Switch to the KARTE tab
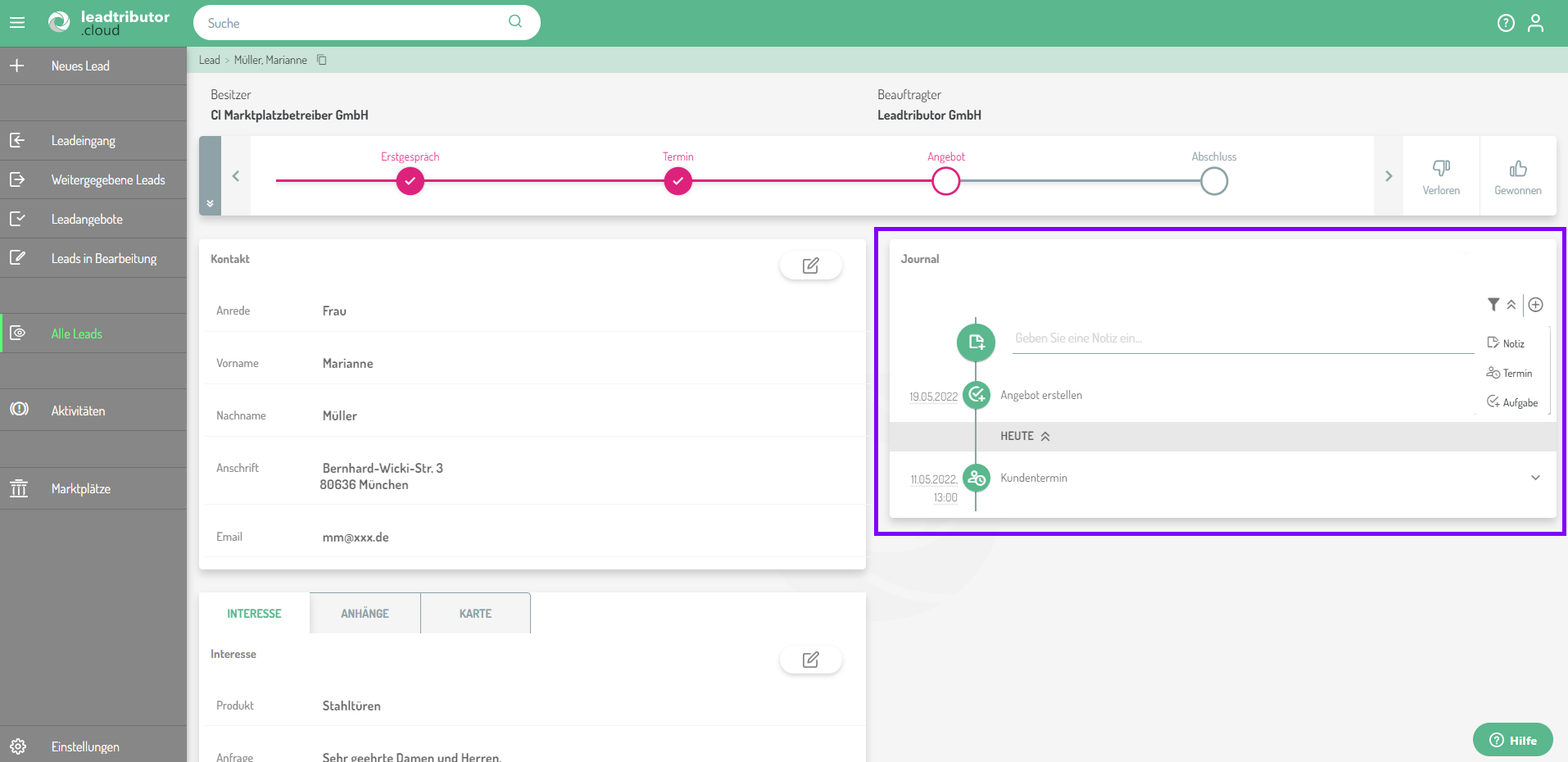1568x762 pixels. 475,614
